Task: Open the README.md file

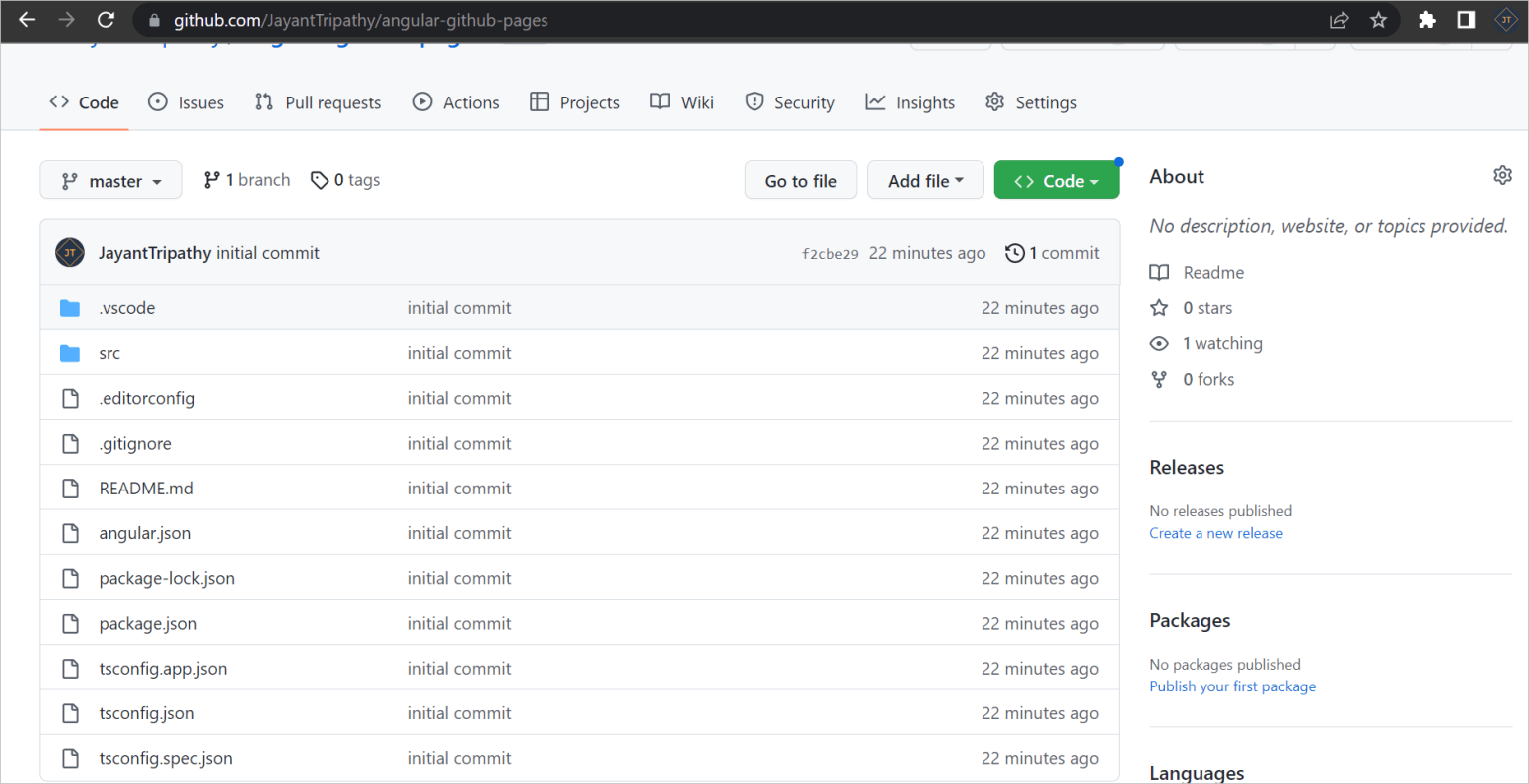Action: click(x=146, y=489)
